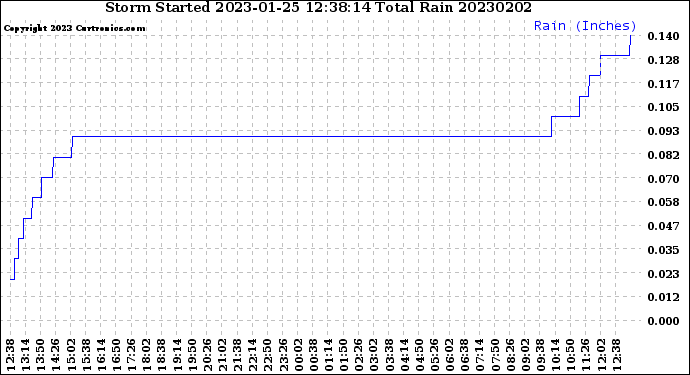Viewport: 690px width, 375px height.
Task: Click the line step at 0.13 level
Action: point(615,55)
